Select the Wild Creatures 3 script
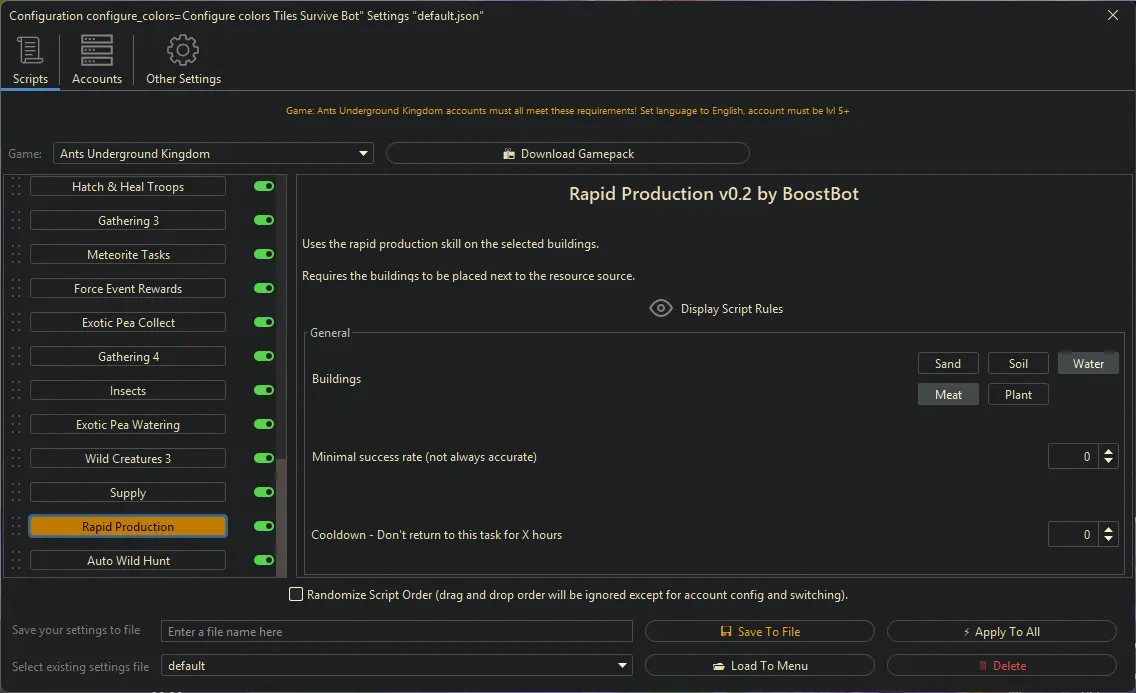 click(128, 459)
